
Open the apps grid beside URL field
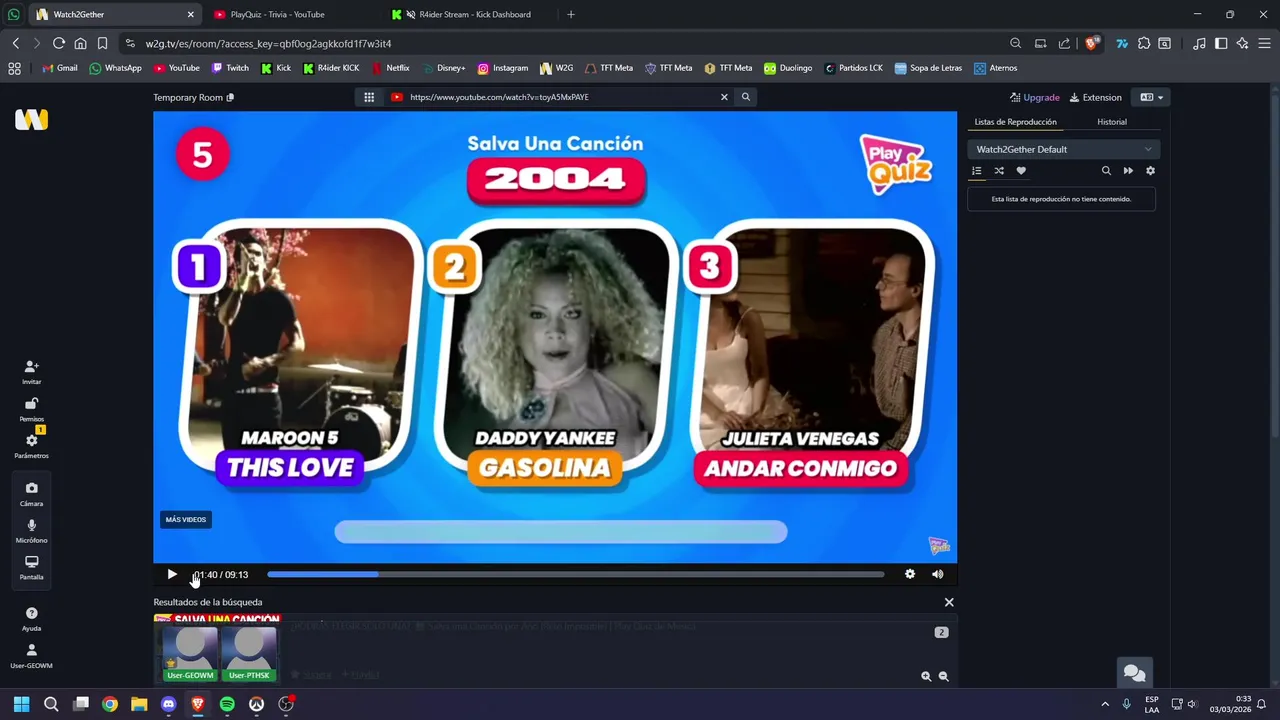[369, 97]
